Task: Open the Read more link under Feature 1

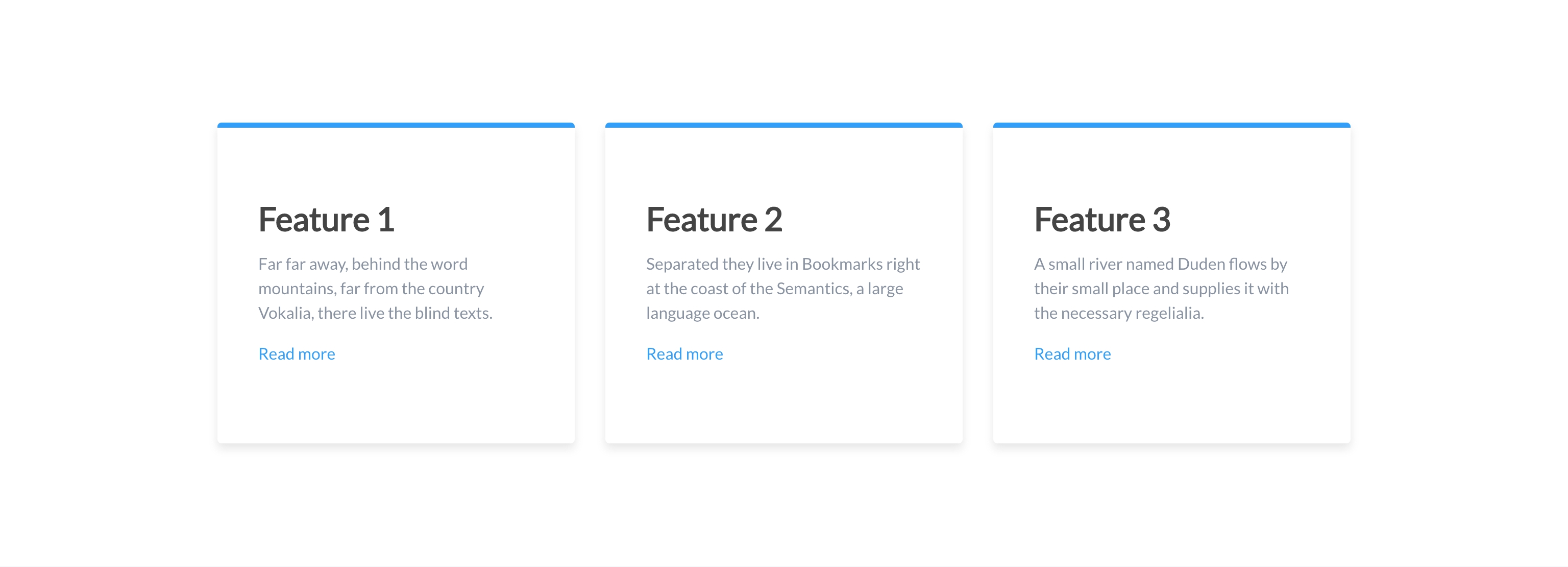Action: click(297, 354)
